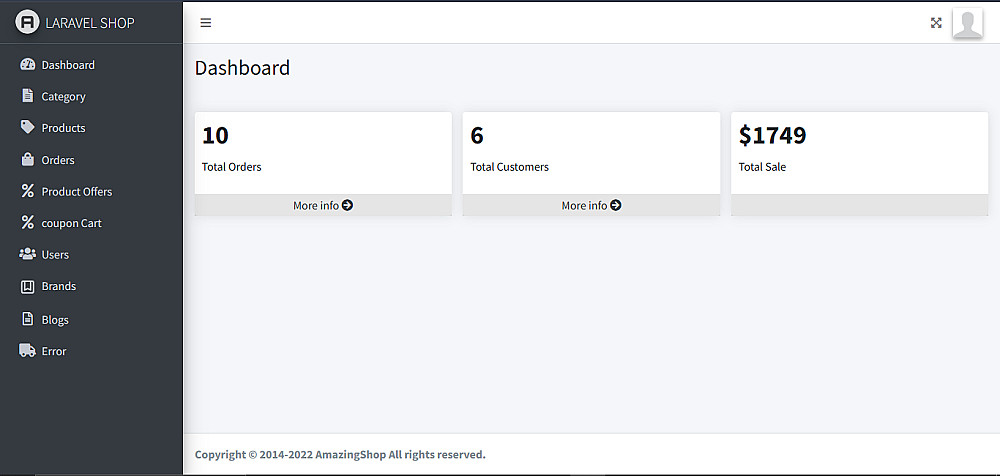Image resolution: width=1000 pixels, height=476 pixels.
Task: Click the Orders shopping bag icon
Action: [28, 160]
